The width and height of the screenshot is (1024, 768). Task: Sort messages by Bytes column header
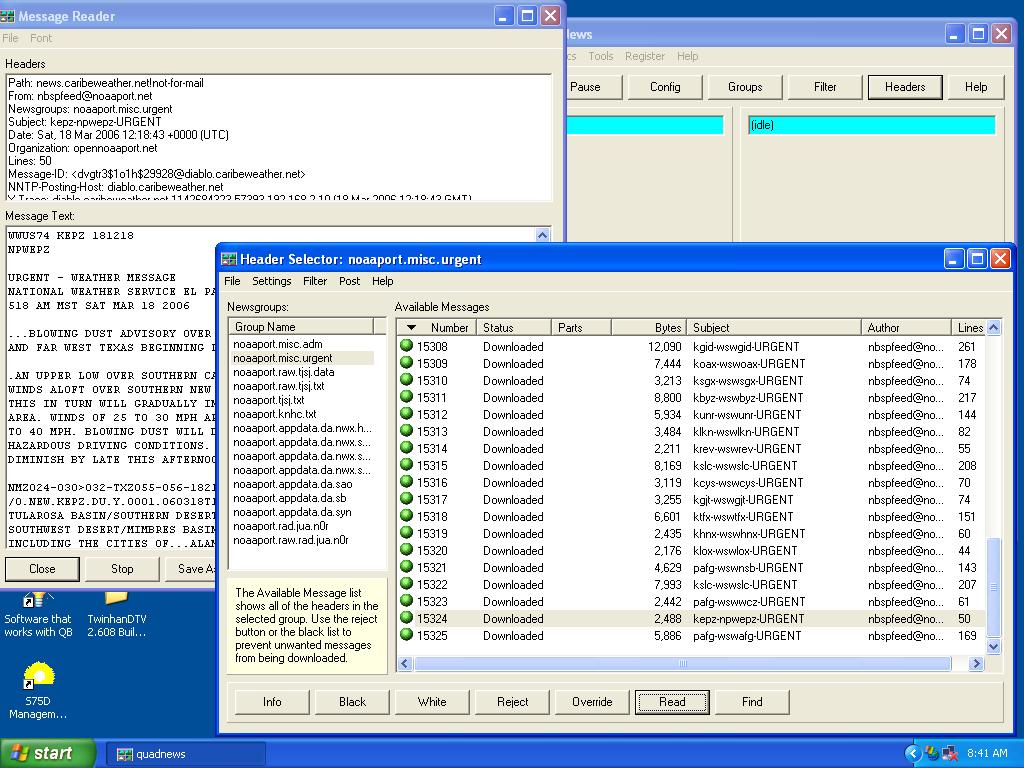click(x=648, y=327)
